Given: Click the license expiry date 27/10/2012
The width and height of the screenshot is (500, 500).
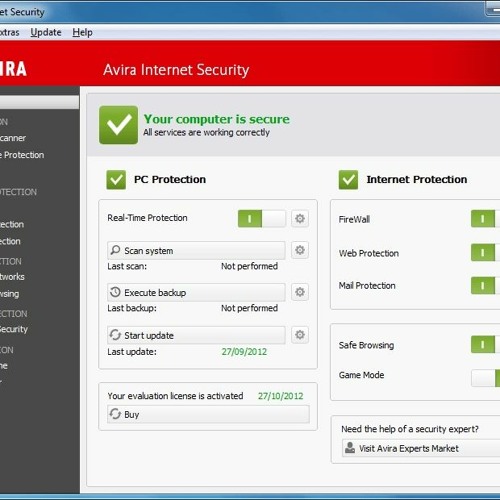Looking at the screenshot, I should click(x=280, y=396).
